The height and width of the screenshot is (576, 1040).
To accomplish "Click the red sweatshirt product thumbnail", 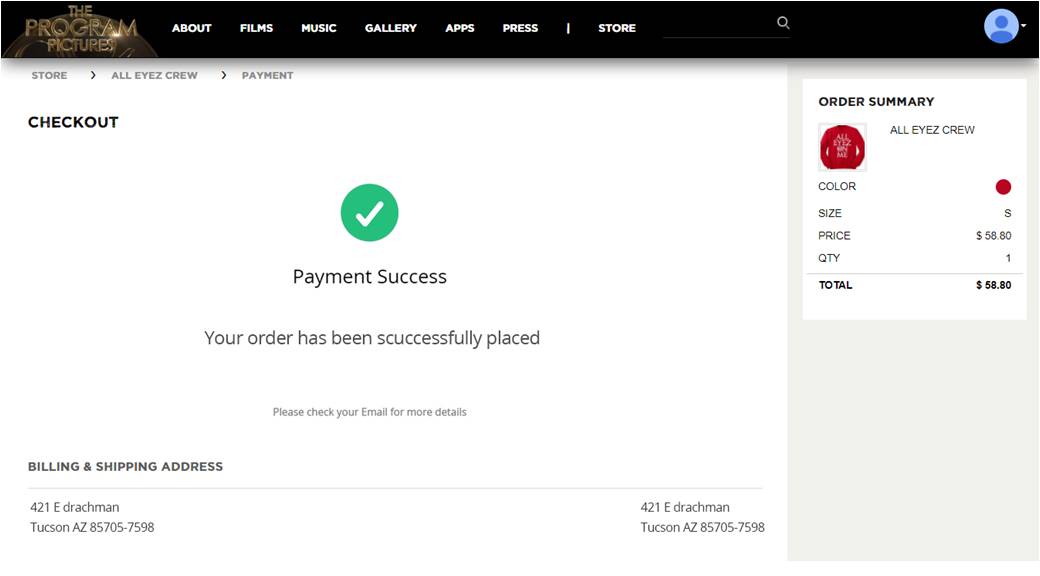I will click(x=842, y=147).
